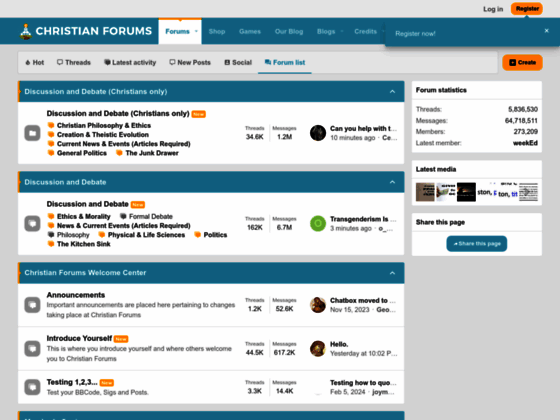Open the dark third media thumbnail
Viewport: 560px width, 420px height.
466,192
